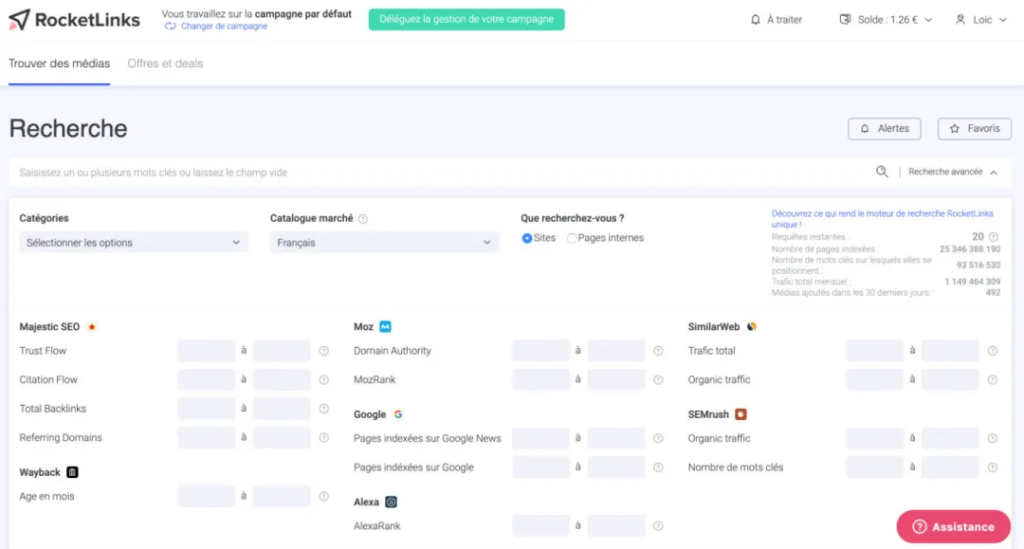
Task: Click help icon next to Catalogue marché
Action: tap(363, 219)
